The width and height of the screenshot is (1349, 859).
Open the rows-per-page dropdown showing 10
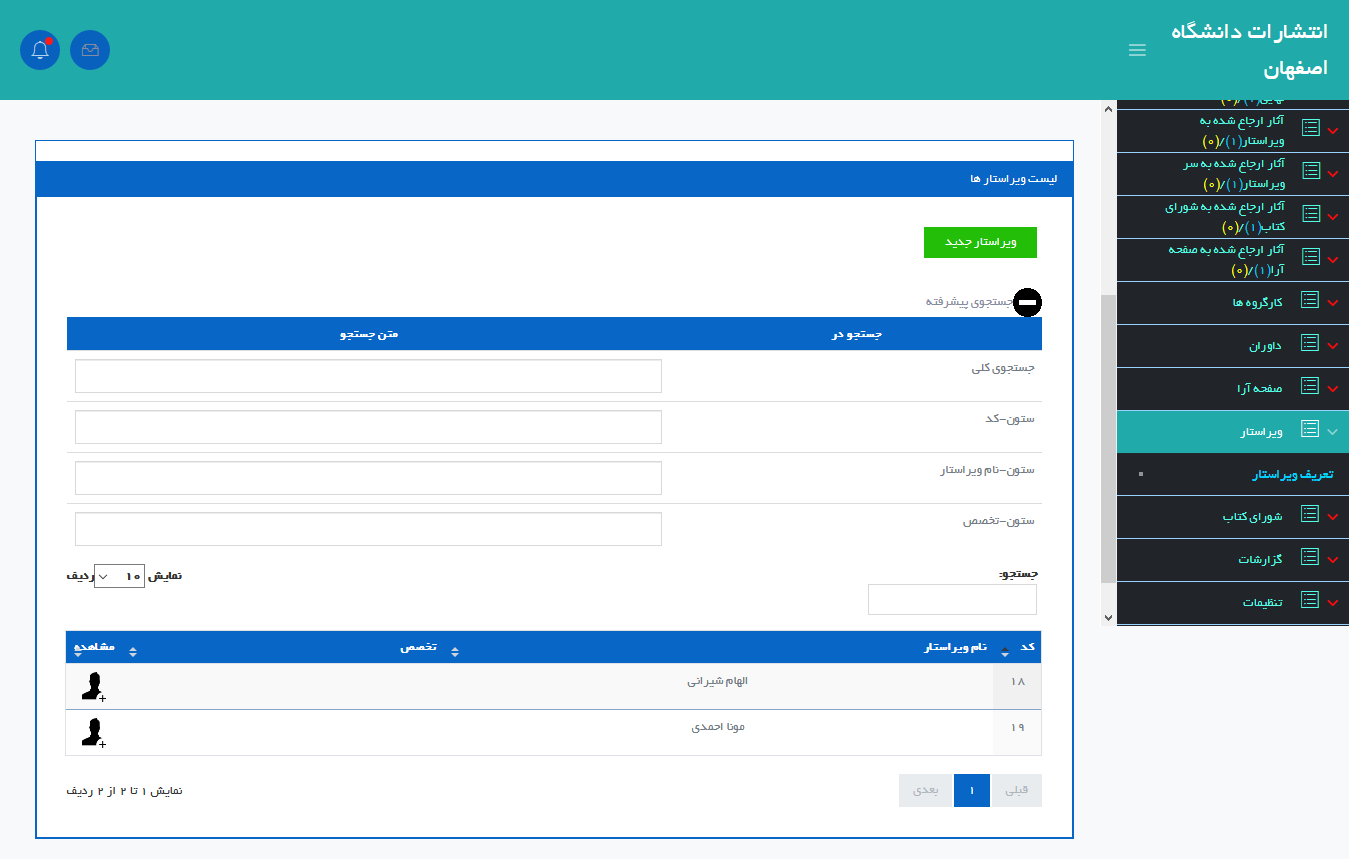coord(119,576)
